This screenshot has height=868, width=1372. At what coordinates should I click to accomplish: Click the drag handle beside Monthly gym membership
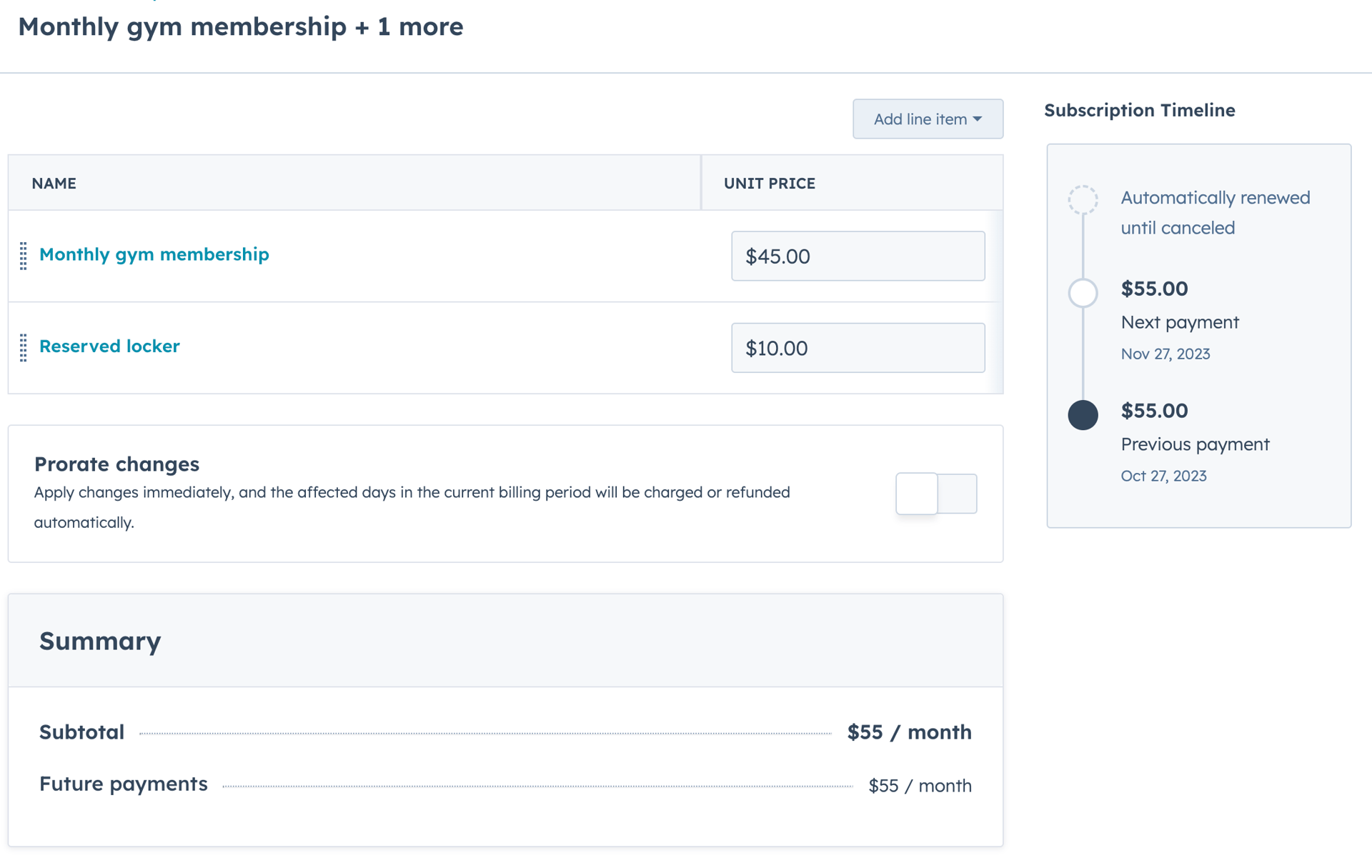[24, 256]
